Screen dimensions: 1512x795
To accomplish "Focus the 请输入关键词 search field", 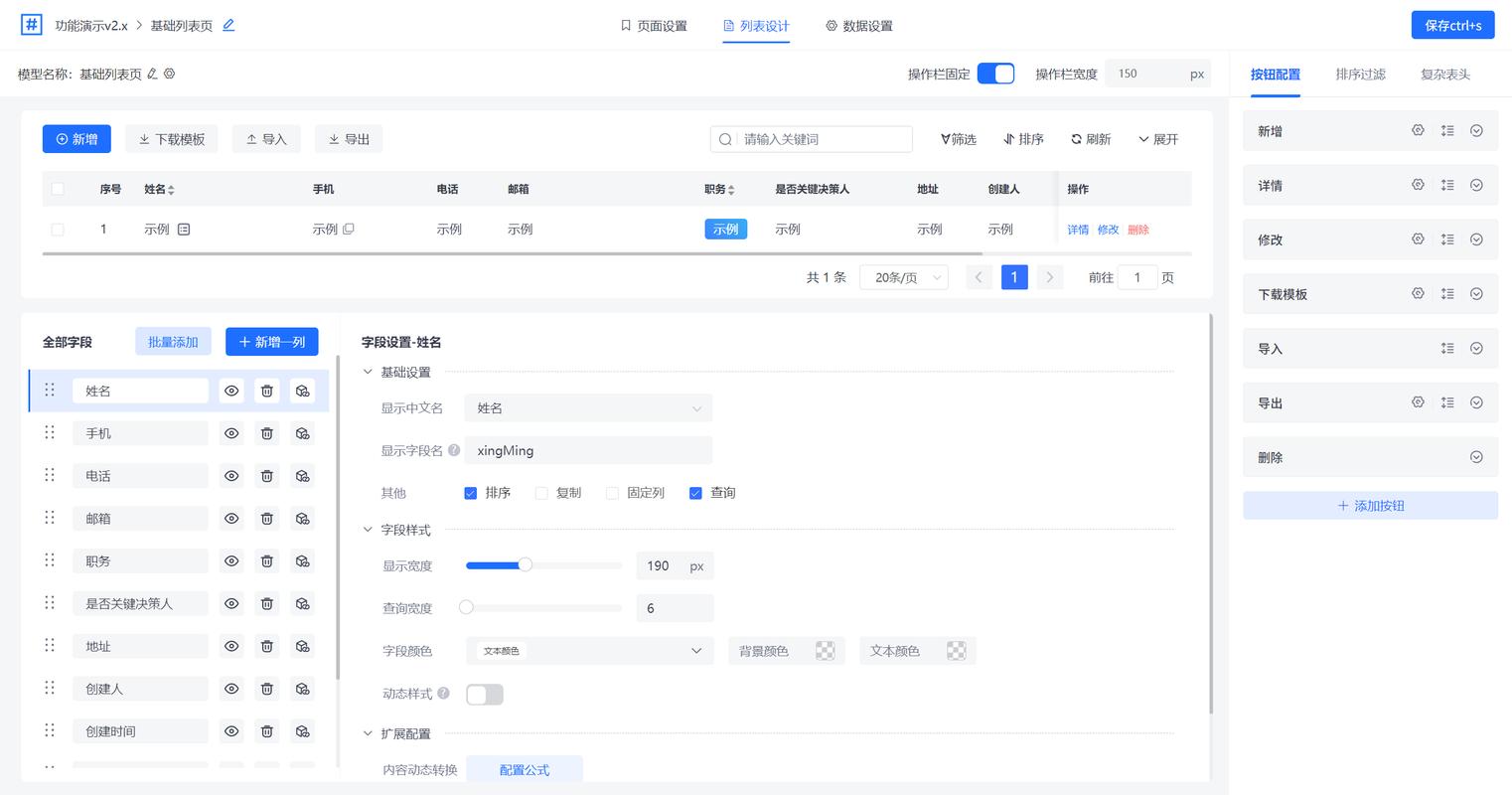I will coord(811,139).
